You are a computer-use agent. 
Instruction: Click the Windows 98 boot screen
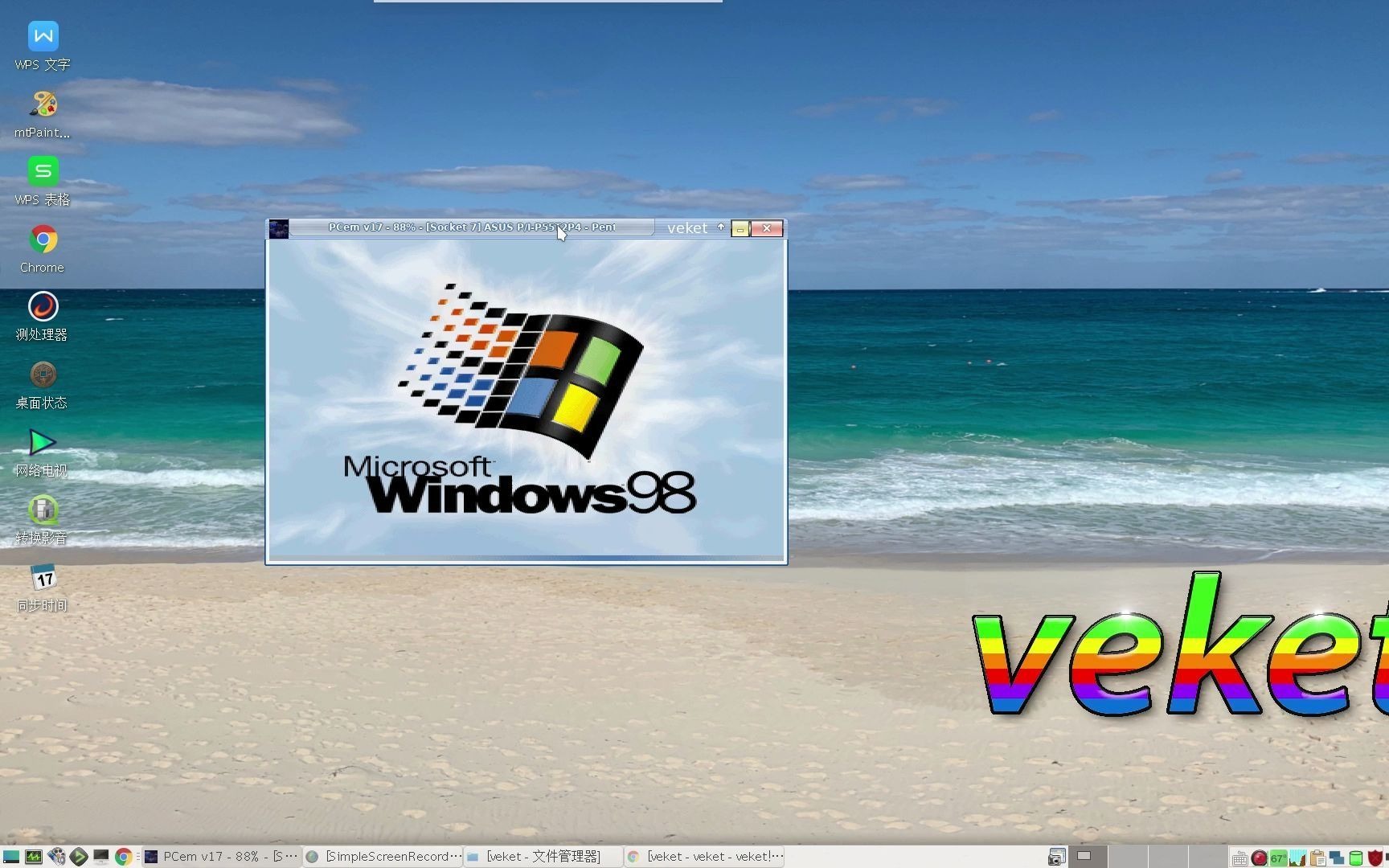point(527,399)
